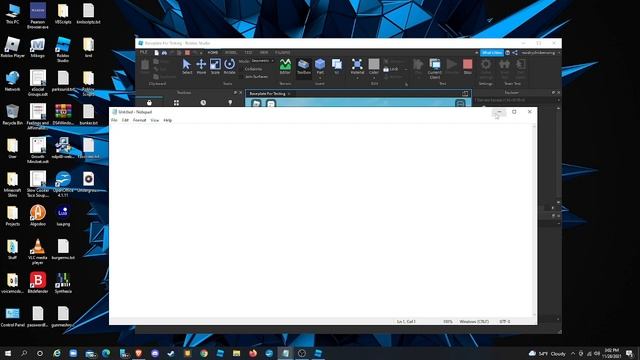The image size is (640, 360).
Task: Activate the Move tool in Roblox Studio
Action: [x=201, y=66]
